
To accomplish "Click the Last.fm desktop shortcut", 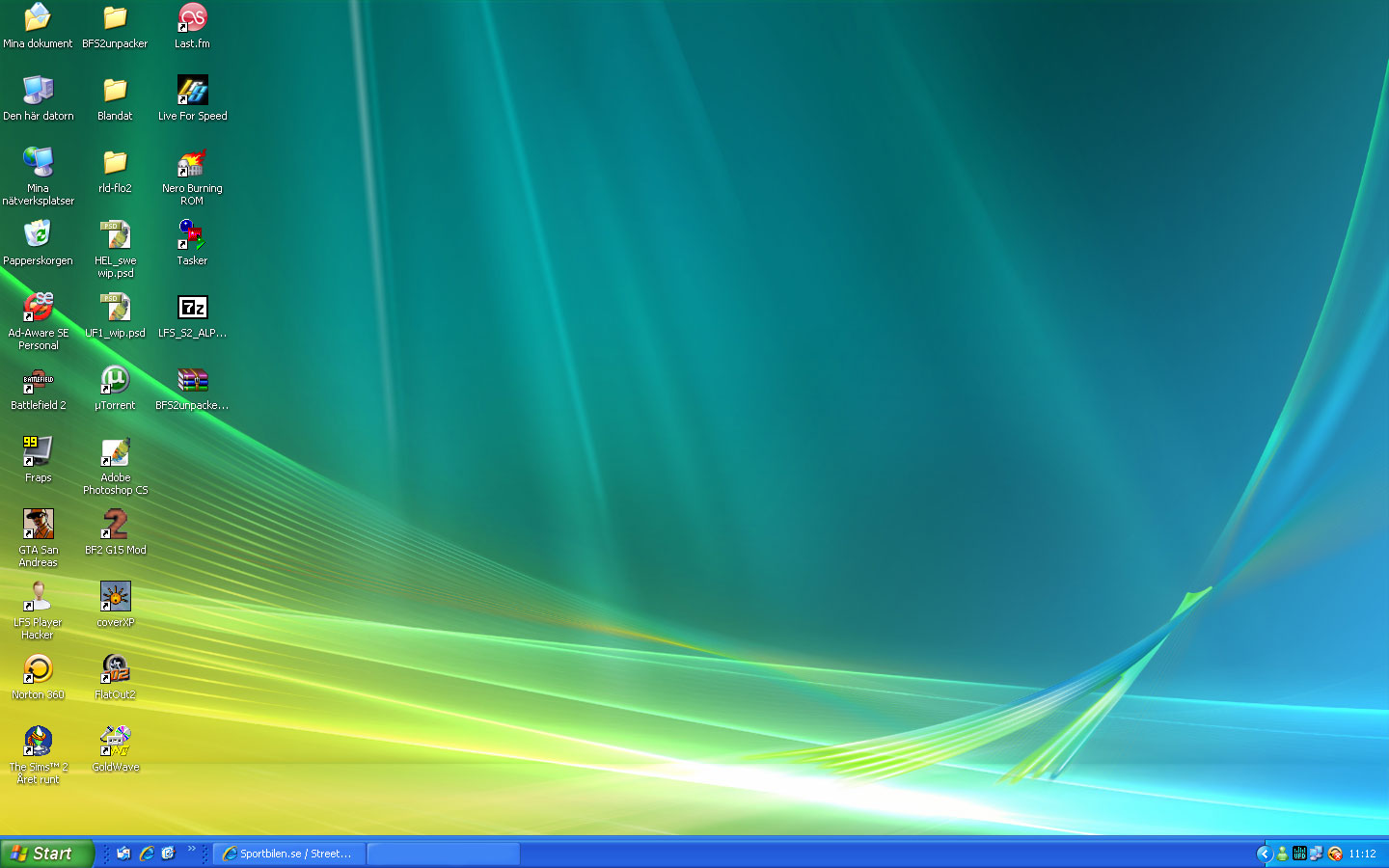I will pyautogui.click(x=192, y=26).
